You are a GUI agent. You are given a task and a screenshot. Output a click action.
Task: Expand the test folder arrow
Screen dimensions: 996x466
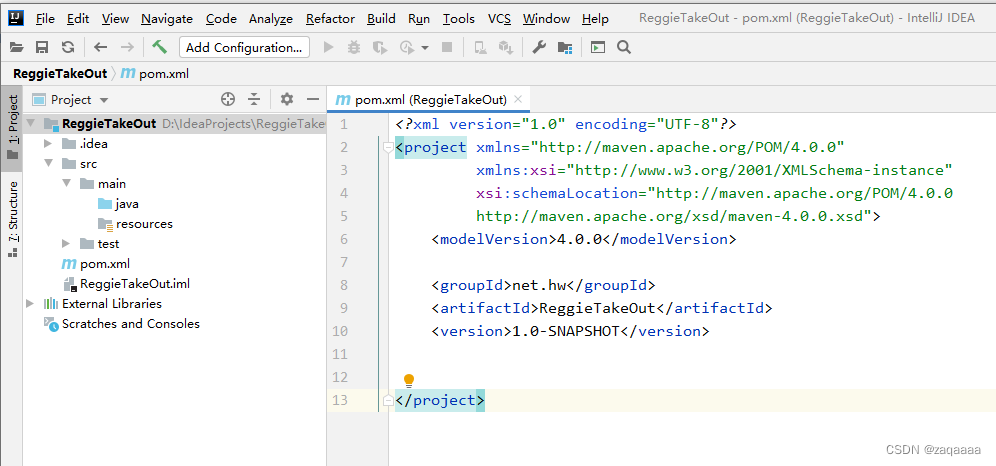click(66, 244)
